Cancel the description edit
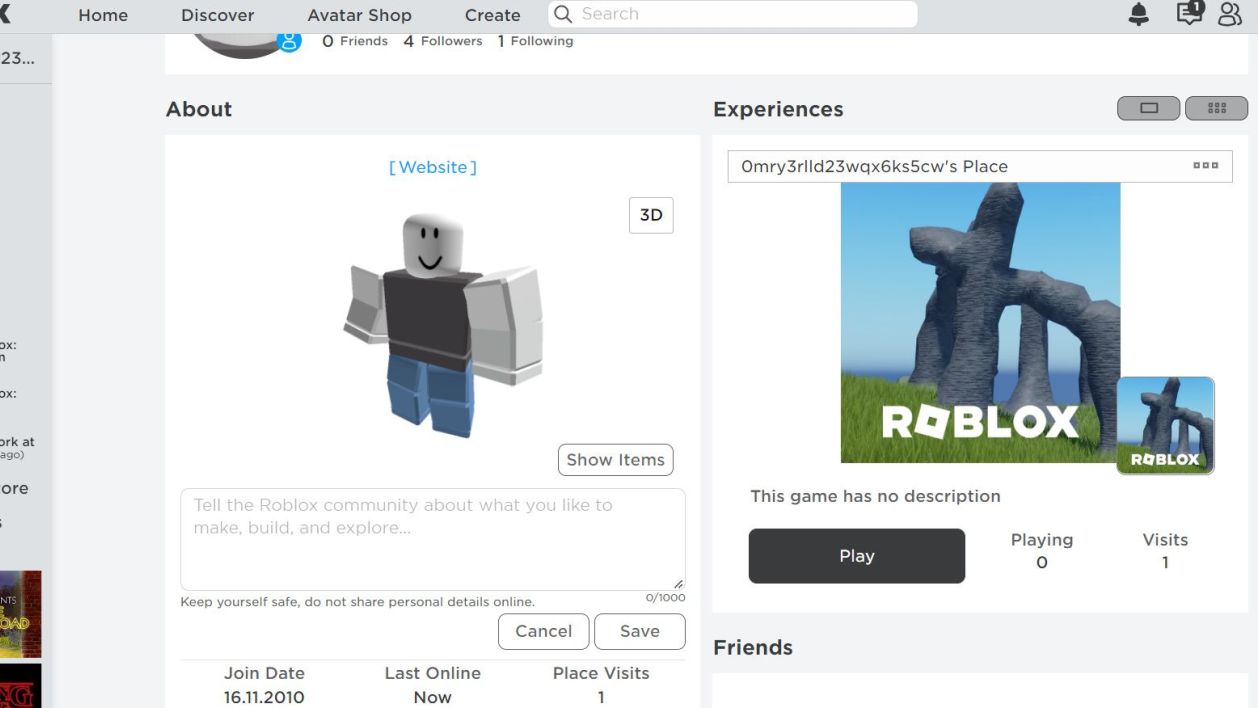The image size is (1258, 708). point(544,631)
